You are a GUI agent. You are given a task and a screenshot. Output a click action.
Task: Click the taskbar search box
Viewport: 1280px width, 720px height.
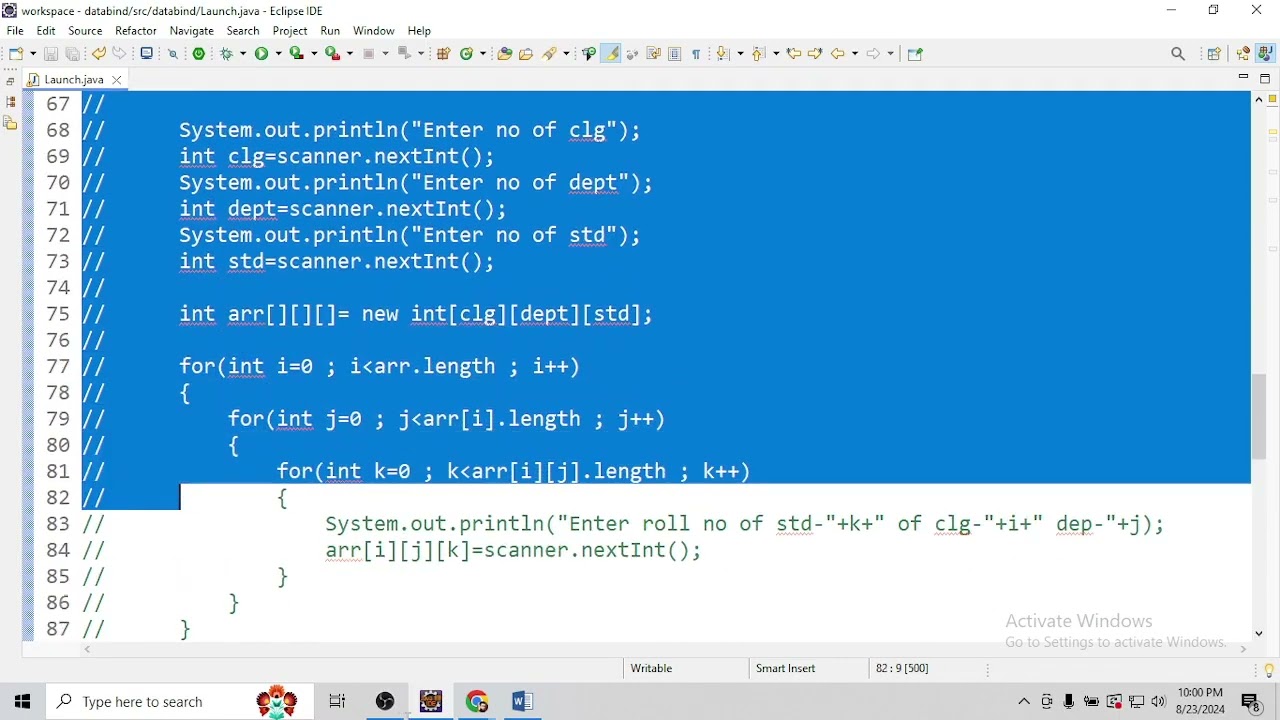tap(180, 702)
